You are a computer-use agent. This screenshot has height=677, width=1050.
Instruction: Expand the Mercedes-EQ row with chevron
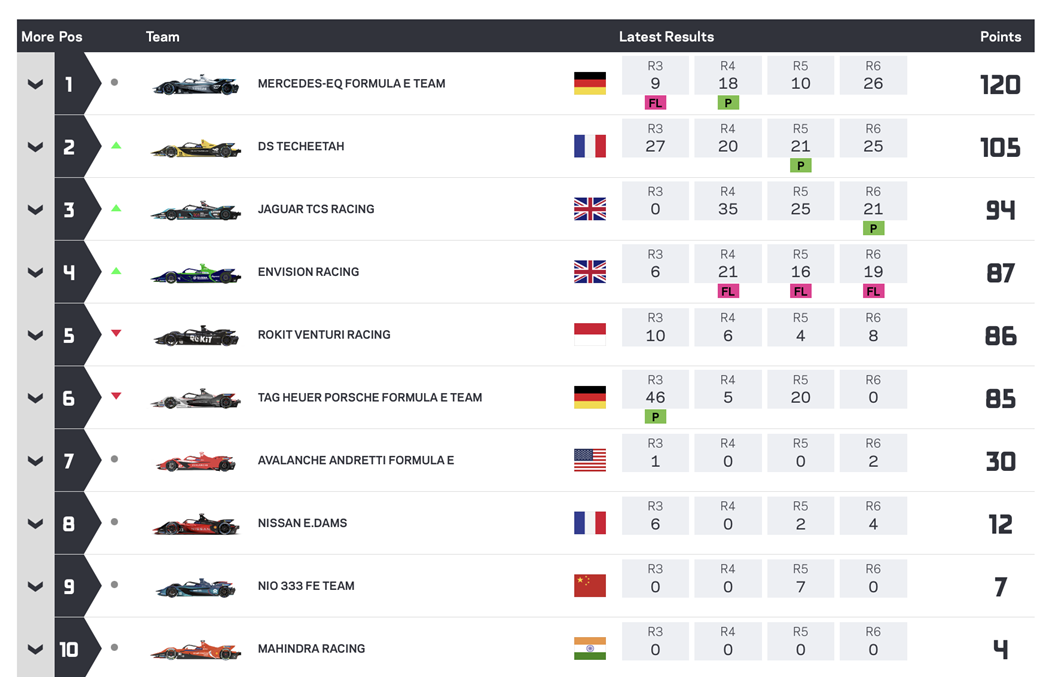tap(35, 84)
